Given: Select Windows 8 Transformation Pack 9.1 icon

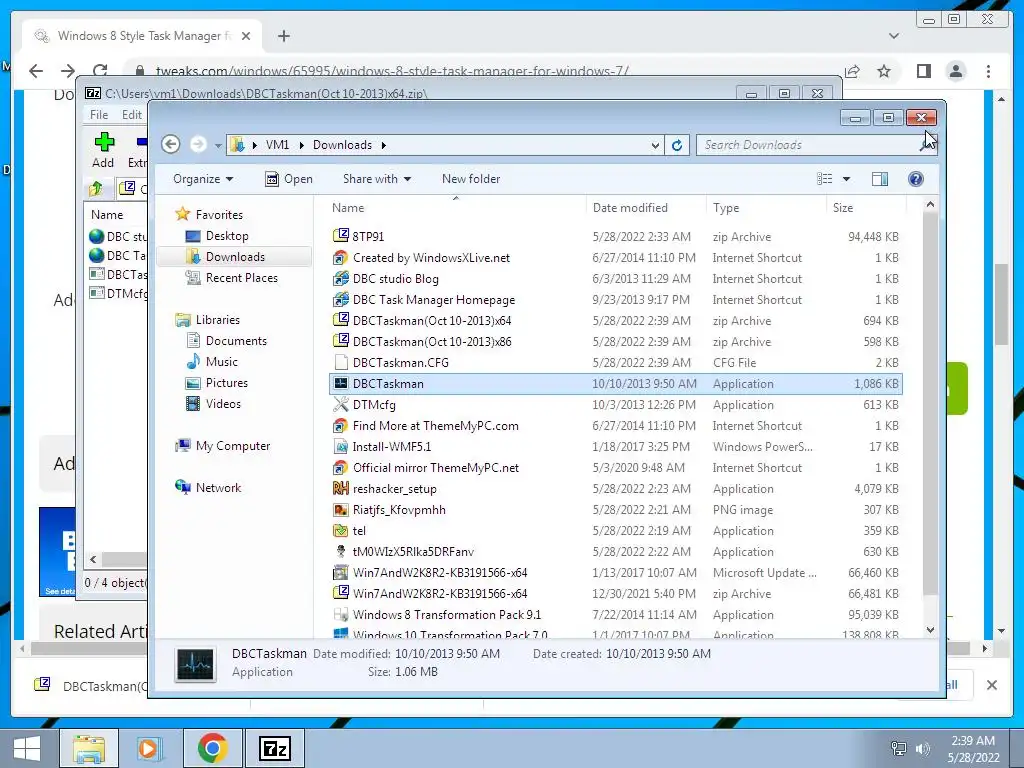Looking at the screenshot, I should coord(340,615).
